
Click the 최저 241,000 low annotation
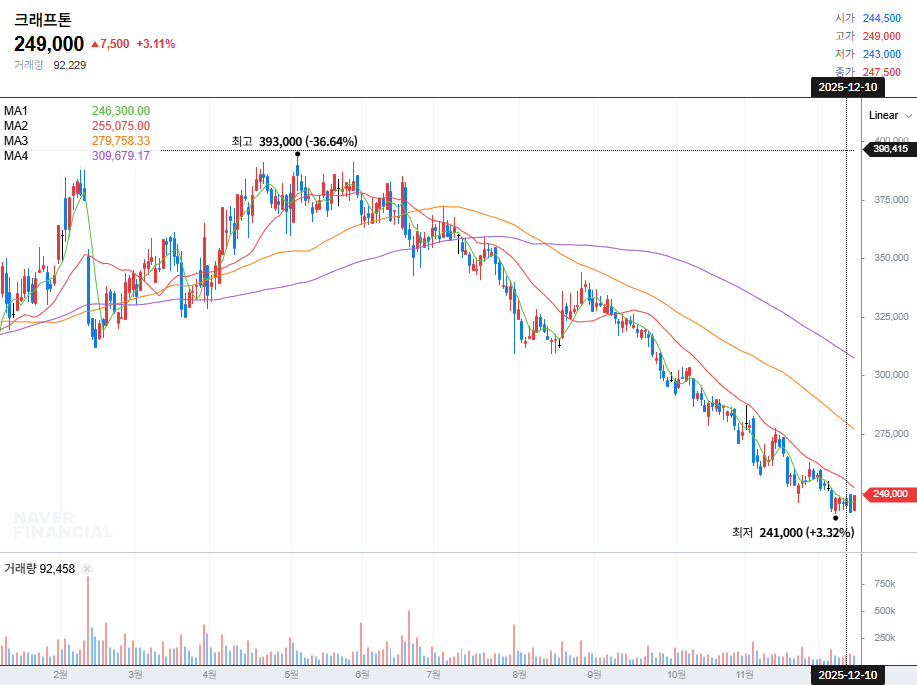[793, 532]
